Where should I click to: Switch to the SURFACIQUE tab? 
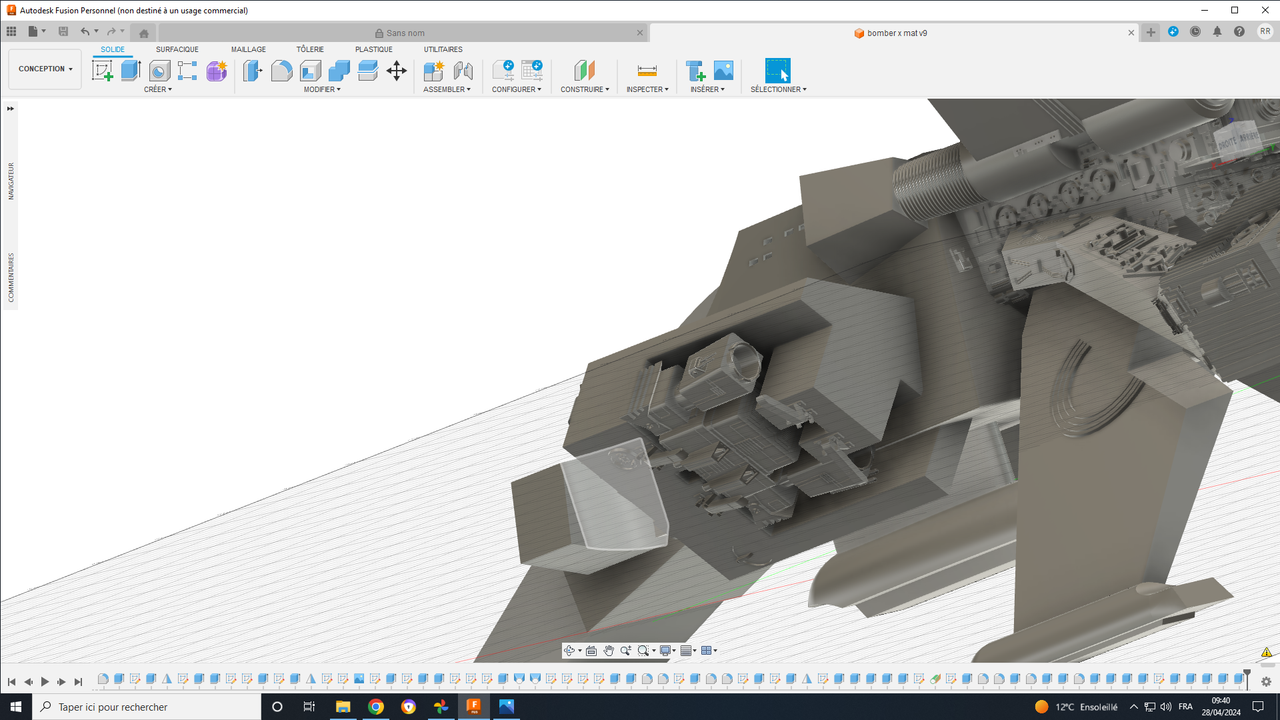(x=177, y=49)
